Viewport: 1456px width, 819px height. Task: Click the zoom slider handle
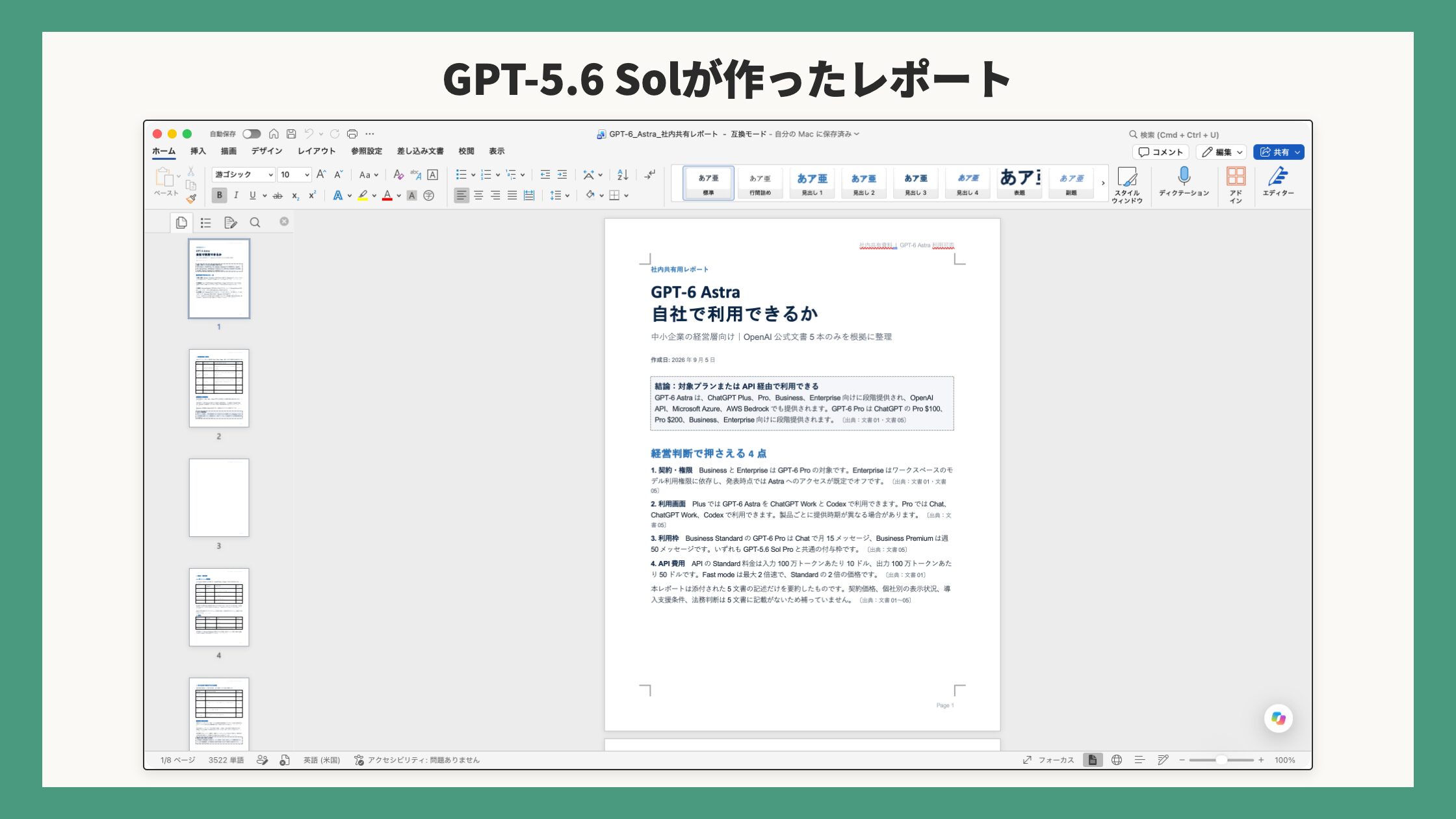point(1221,760)
